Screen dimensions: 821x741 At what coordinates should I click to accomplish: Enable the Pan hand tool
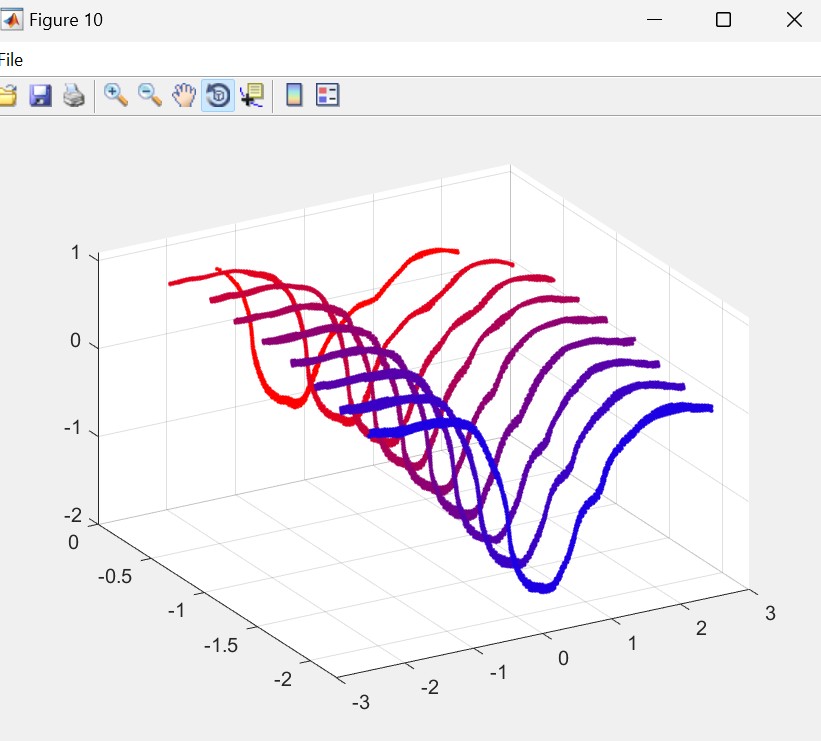coord(183,96)
